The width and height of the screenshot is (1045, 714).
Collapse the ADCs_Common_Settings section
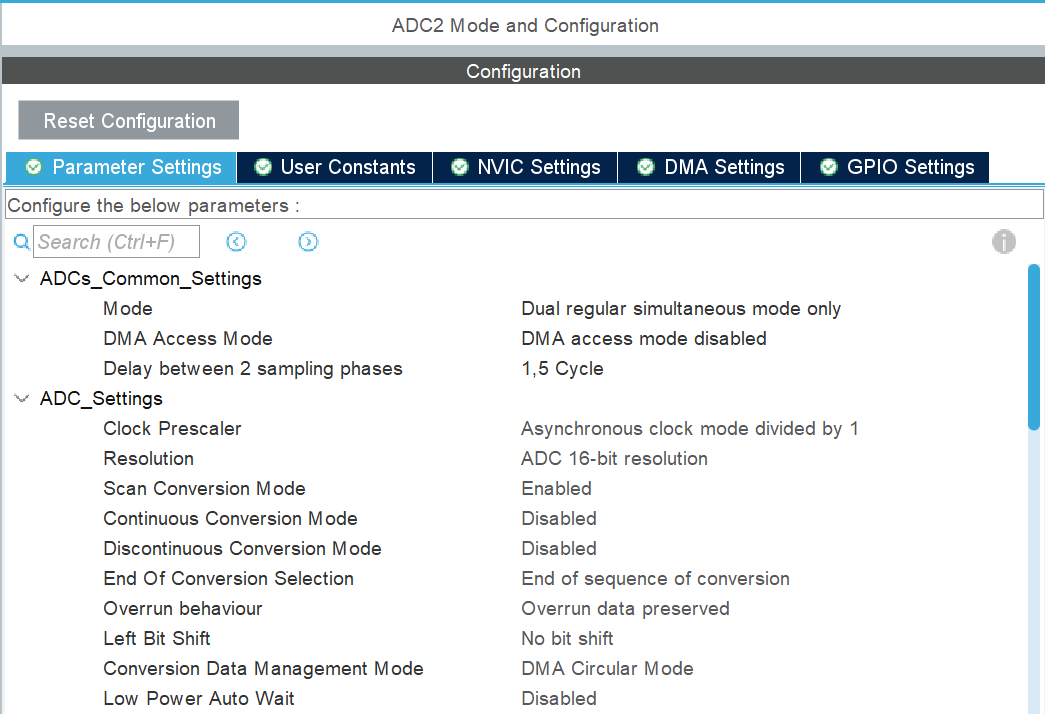[x=21, y=278]
